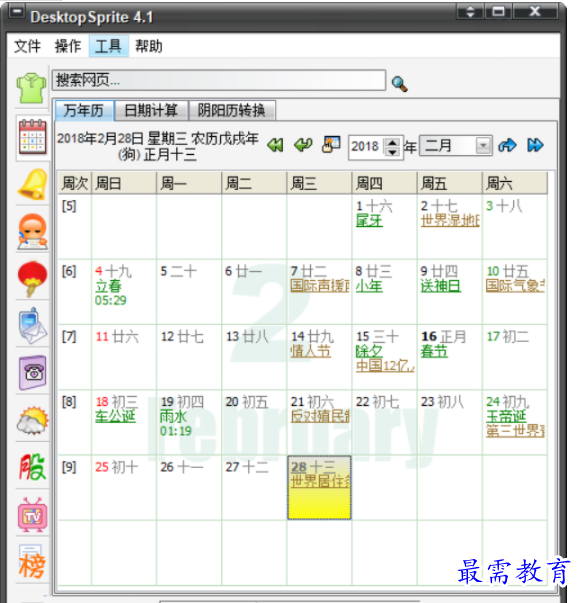The height and width of the screenshot is (603, 579).
Task: Open the 尾牙 link on February 1
Action: tap(369, 221)
